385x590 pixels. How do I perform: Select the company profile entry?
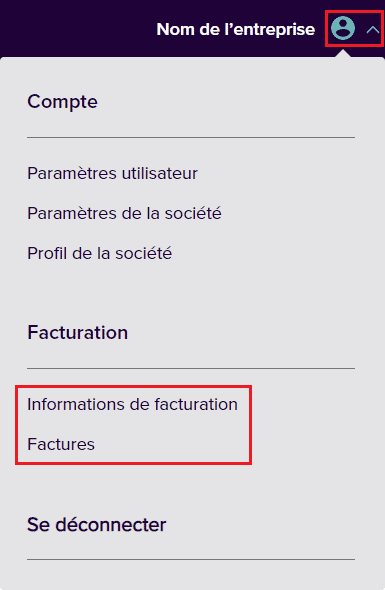point(100,253)
